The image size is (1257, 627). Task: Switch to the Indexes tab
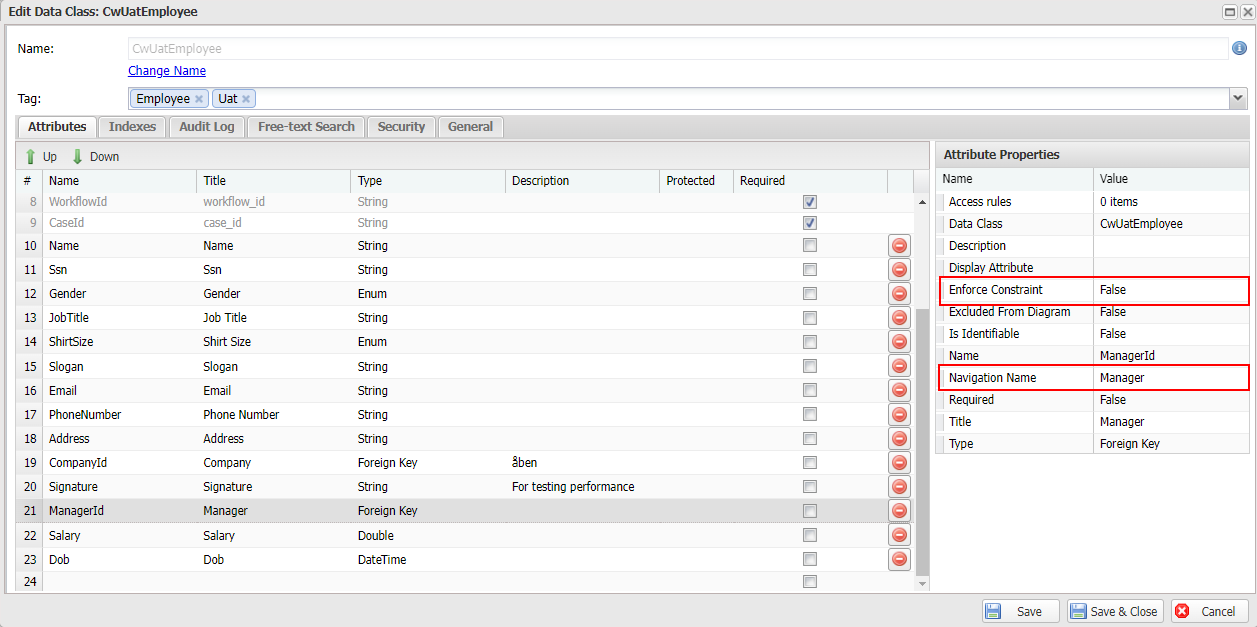pos(133,127)
